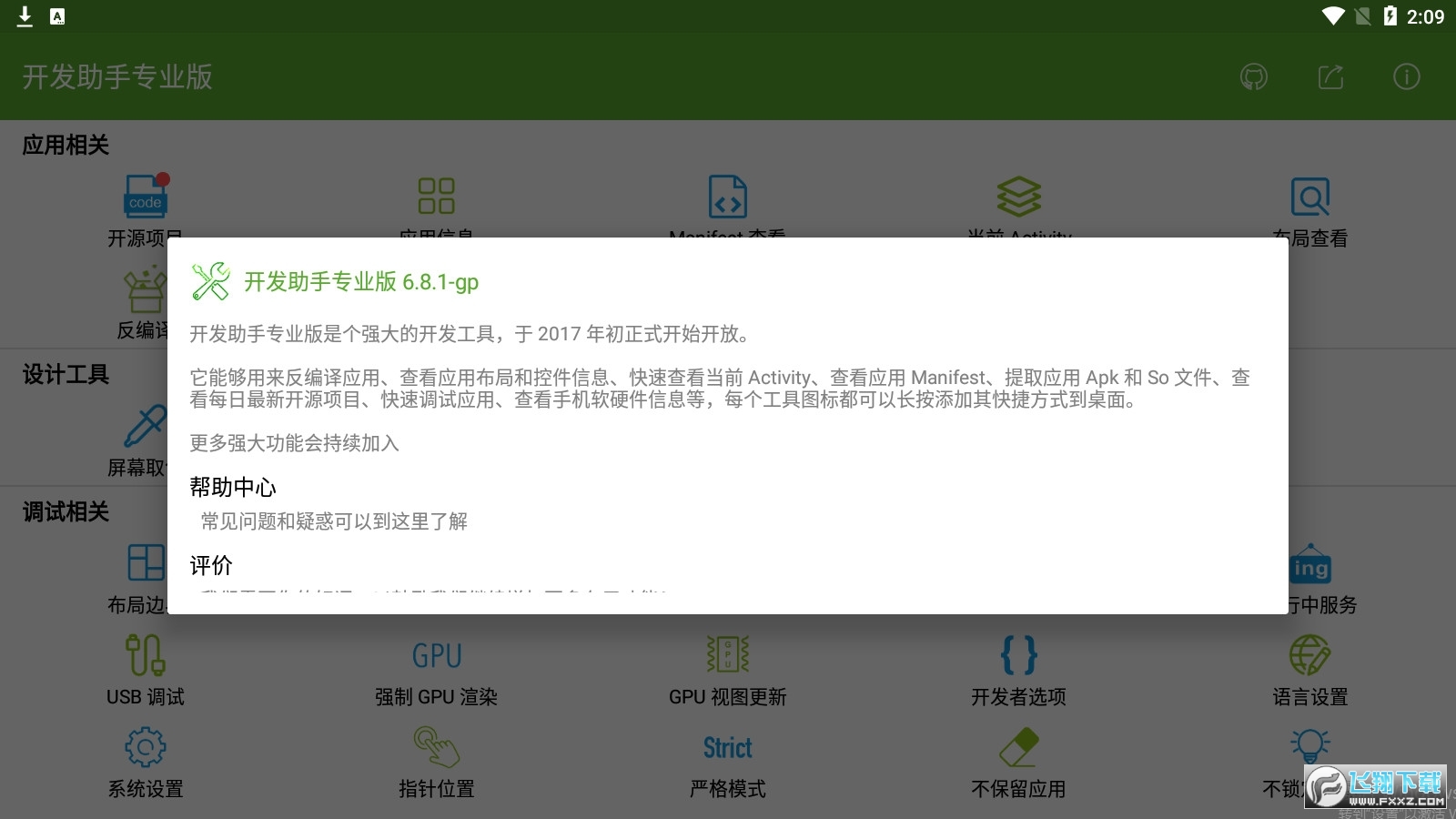Open 当前 Activity layers icon
Image resolution: width=1456 pixels, height=819 pixels.
[1019, 196]
